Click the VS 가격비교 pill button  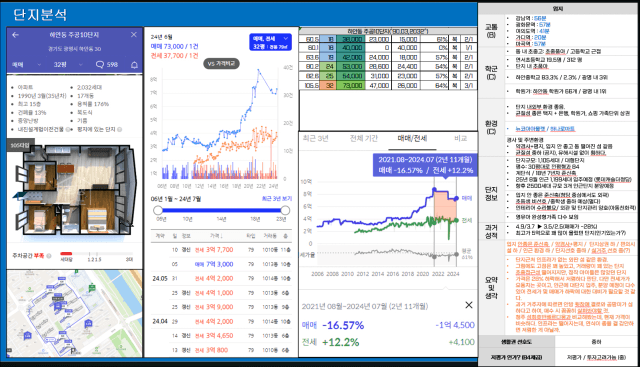coord(221,64)
